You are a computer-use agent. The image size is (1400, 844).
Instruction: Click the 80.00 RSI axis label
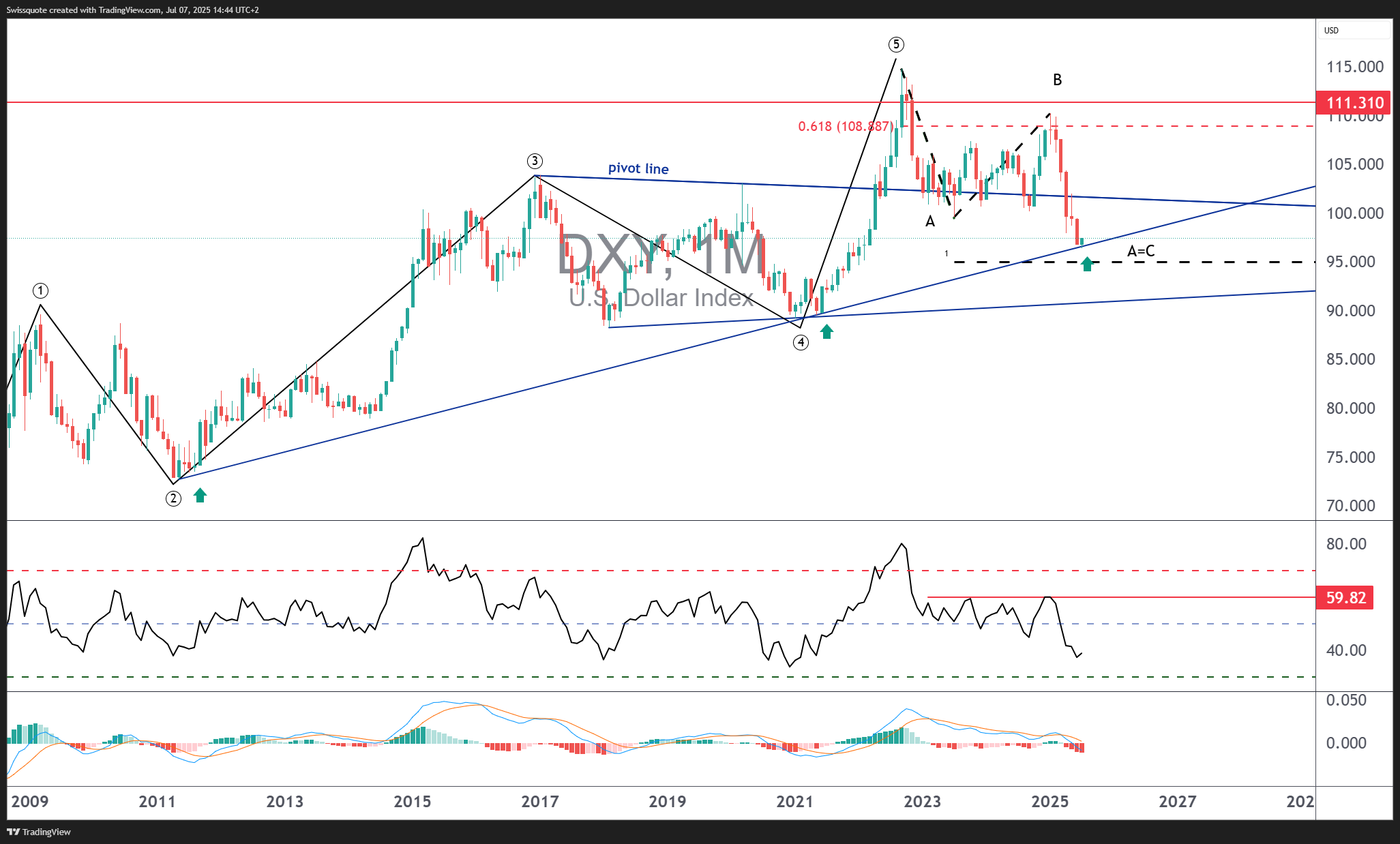(x=1346, y=544)
